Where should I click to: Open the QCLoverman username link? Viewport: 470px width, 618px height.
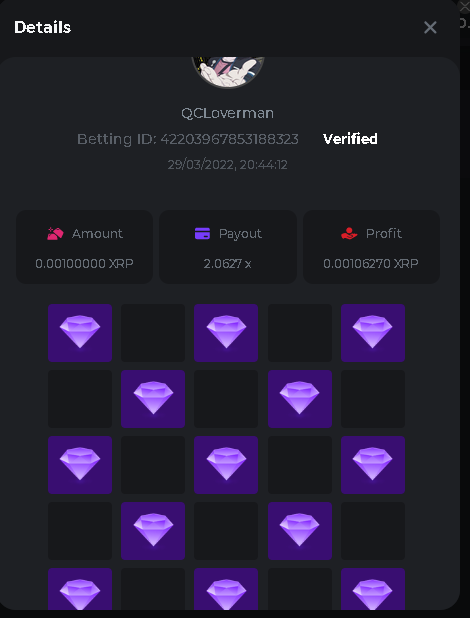pyautogui.click(x=228, y=114)
